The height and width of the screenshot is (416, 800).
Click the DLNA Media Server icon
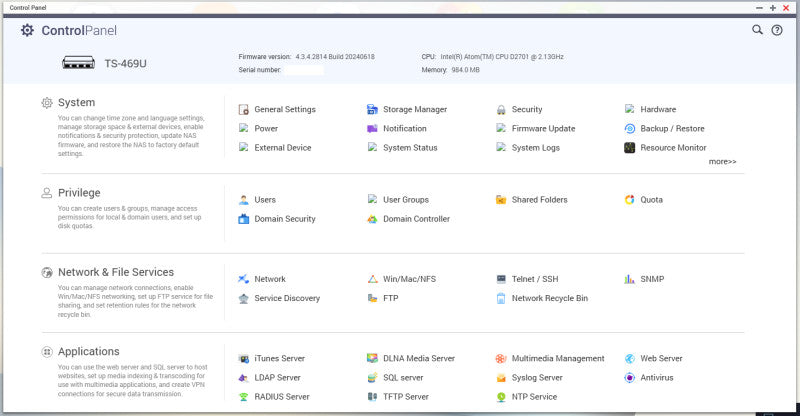coord(372,358)
